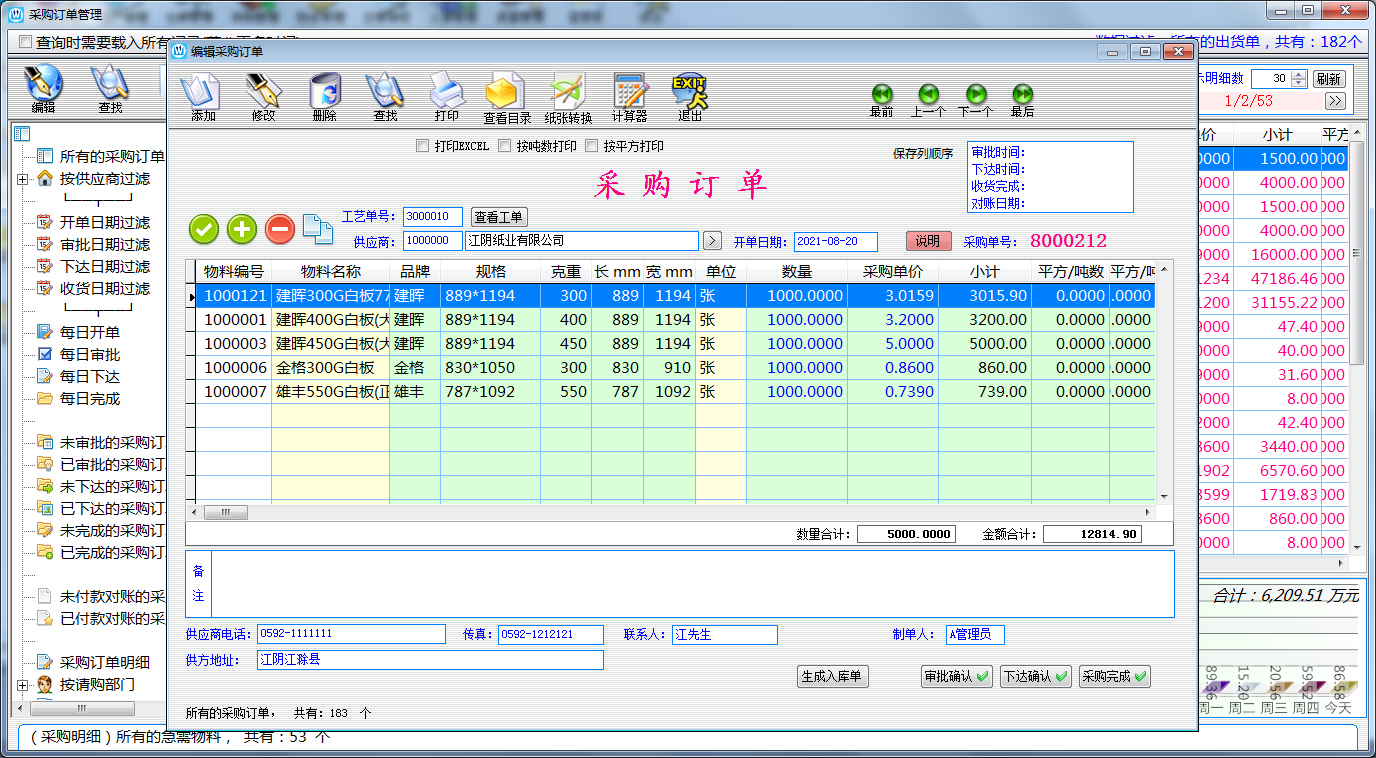Click the 备注 text area

[692, 584]
